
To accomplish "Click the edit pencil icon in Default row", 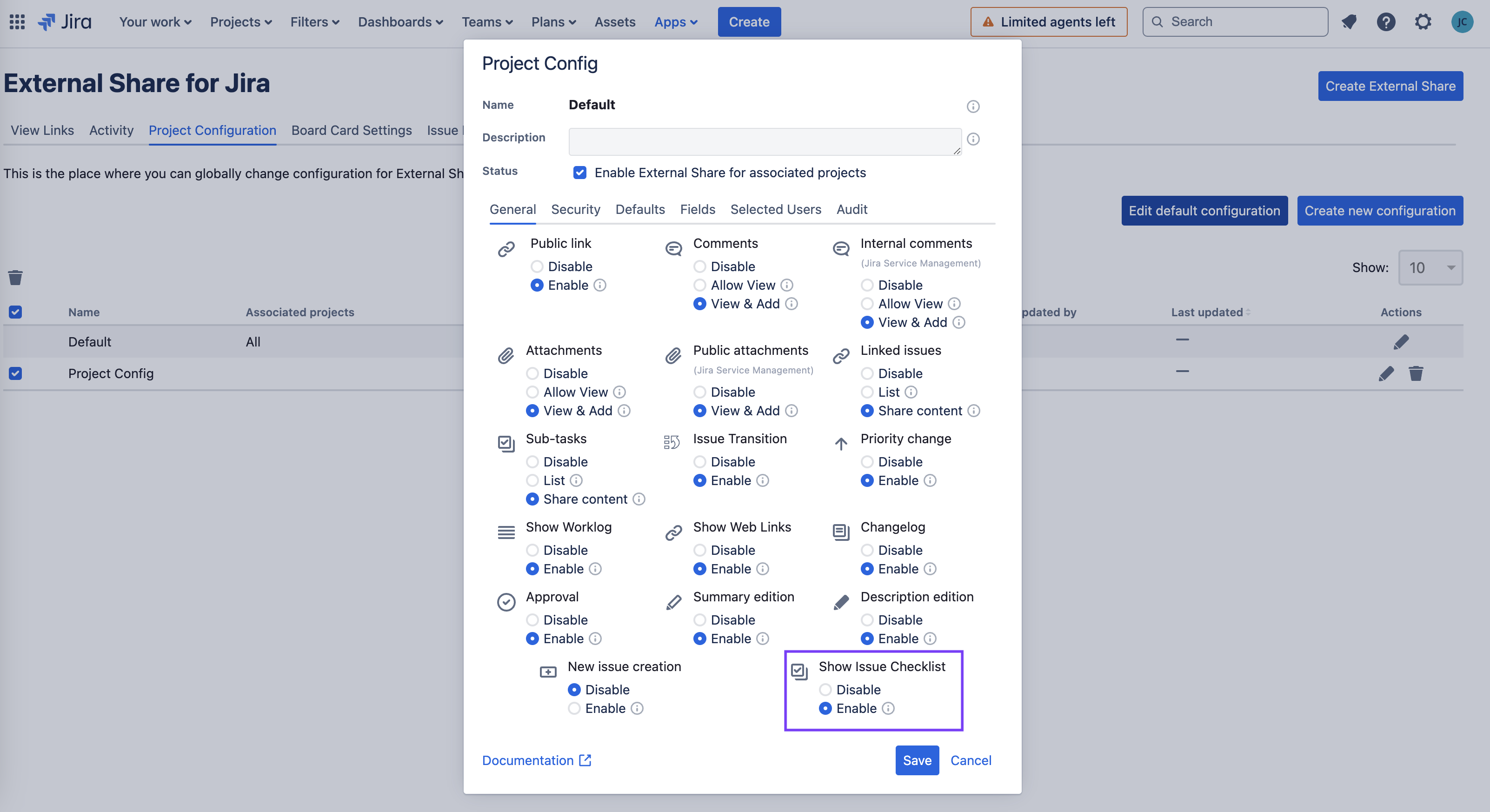I will [x=1401, y=342].
